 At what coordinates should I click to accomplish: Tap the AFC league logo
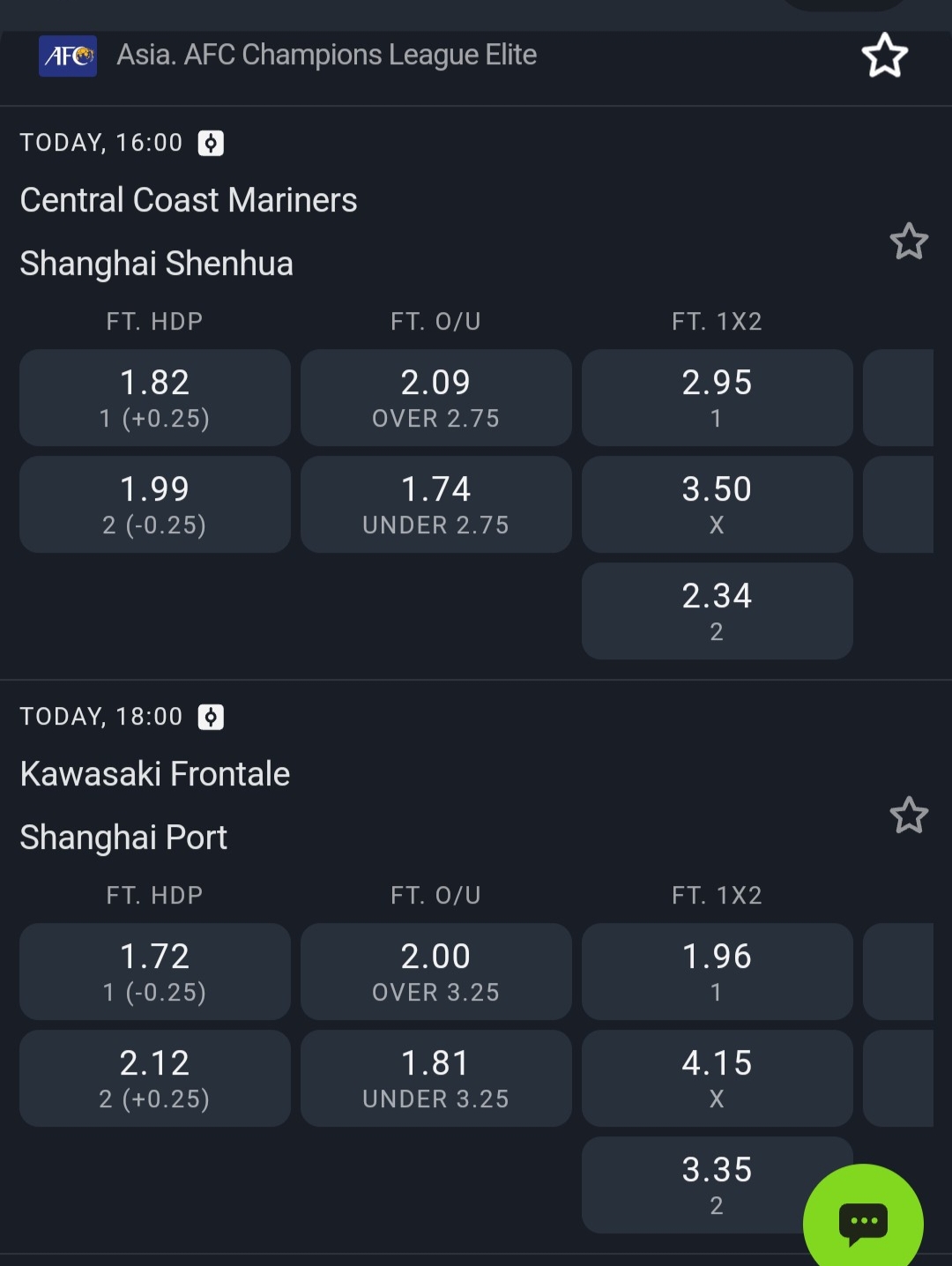point(68,56)
